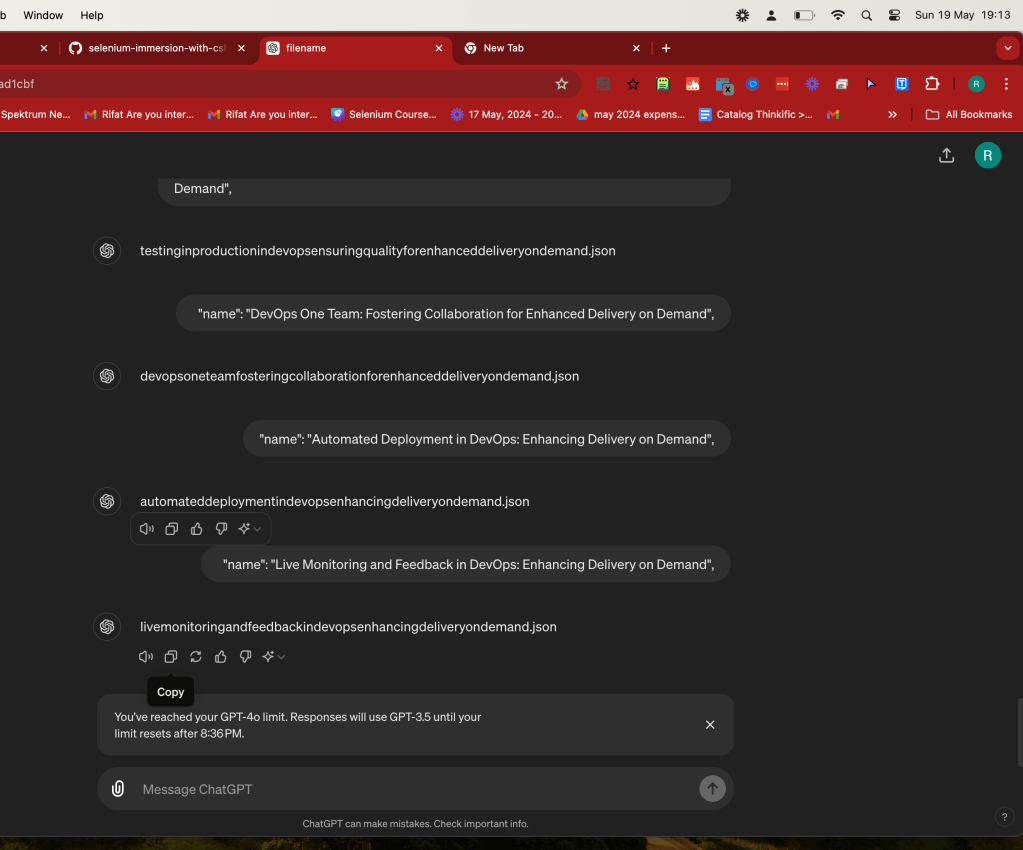
Task: Open the may 2024 expens bookmark
Action: 631,114
